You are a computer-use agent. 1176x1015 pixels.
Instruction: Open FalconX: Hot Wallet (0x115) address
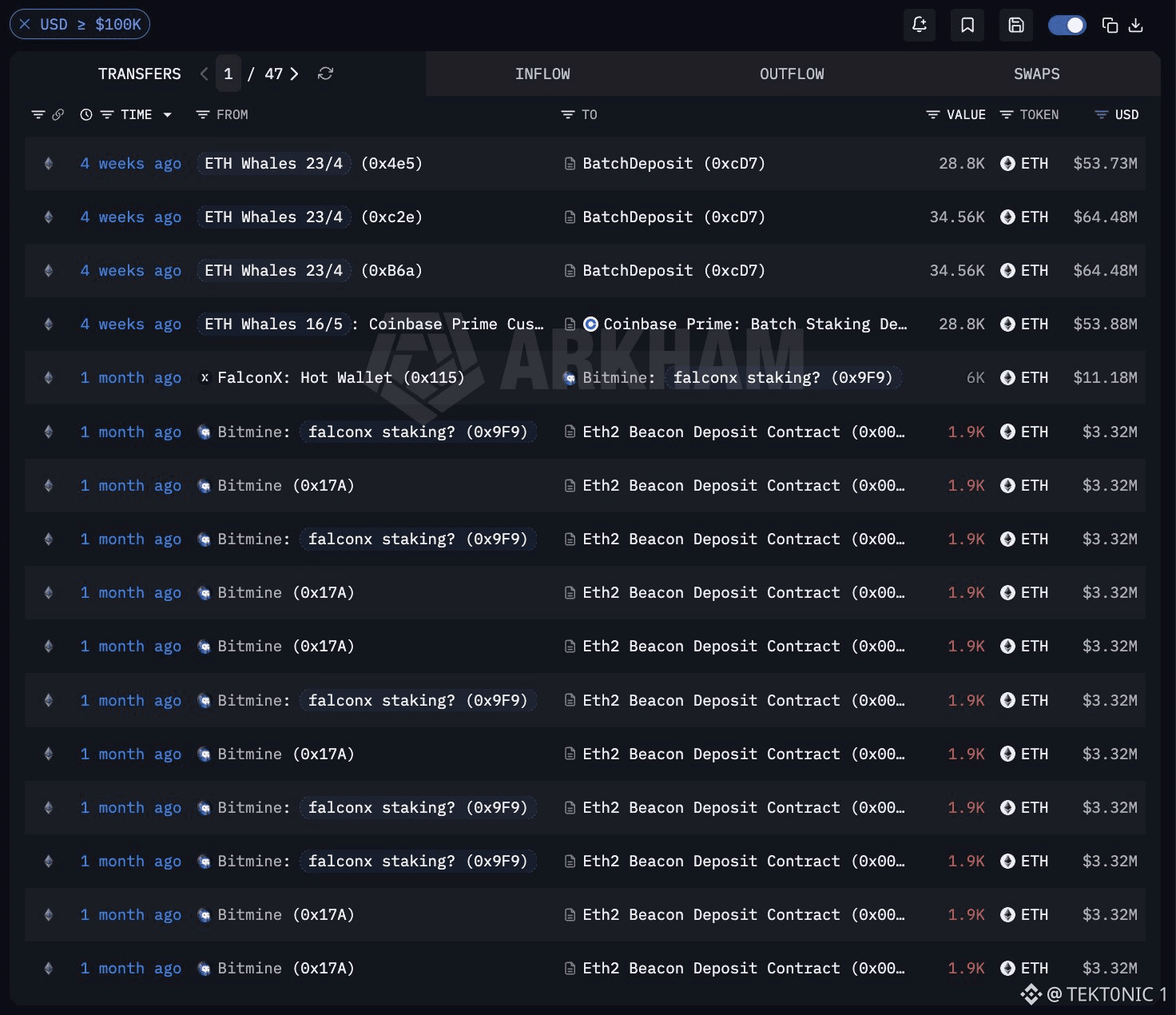pos(341,377)
